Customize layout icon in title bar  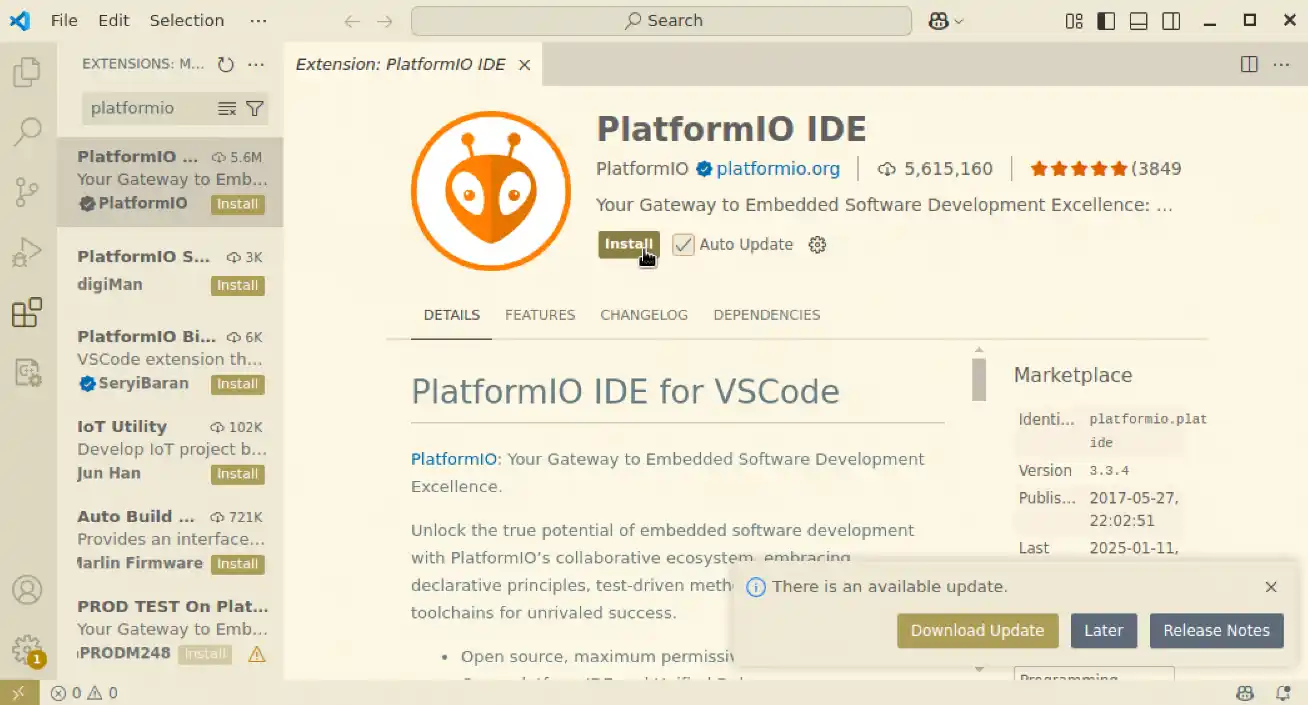pos(1074,21)
